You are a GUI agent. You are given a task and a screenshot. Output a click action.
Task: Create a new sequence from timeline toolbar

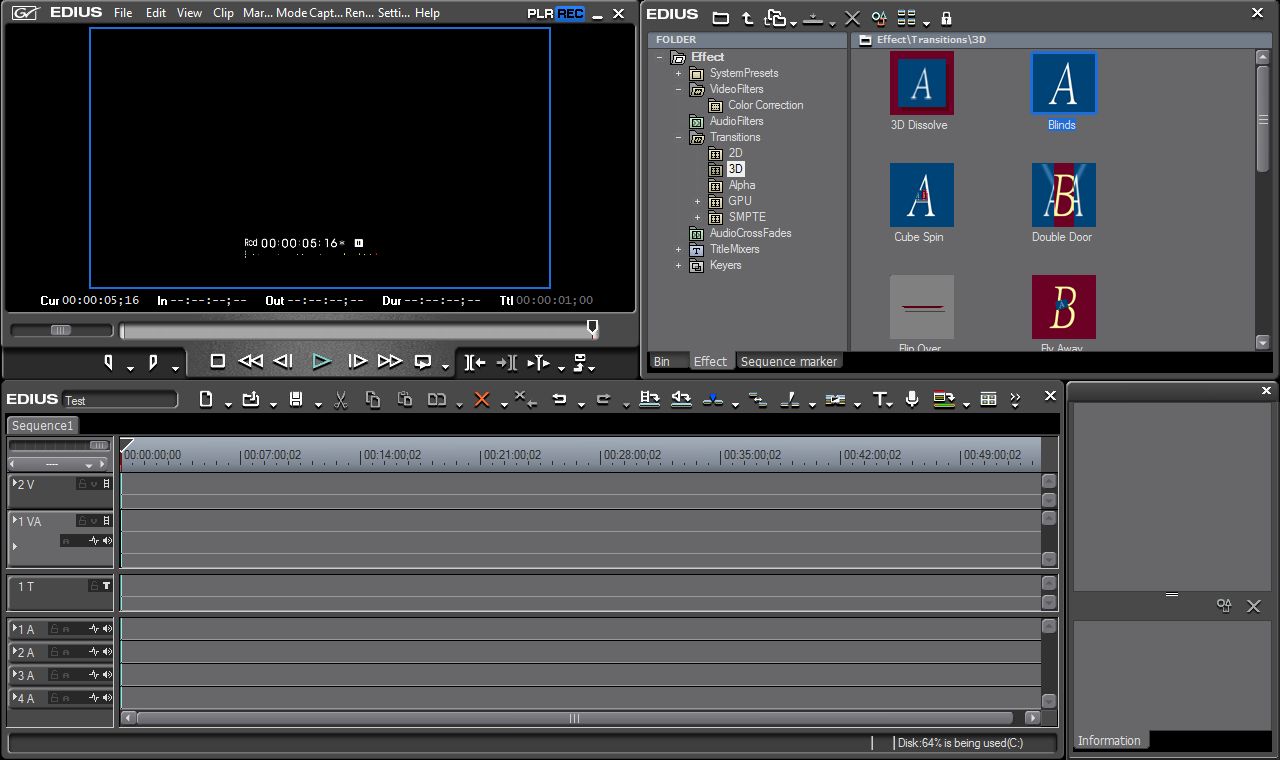(206, 399)
